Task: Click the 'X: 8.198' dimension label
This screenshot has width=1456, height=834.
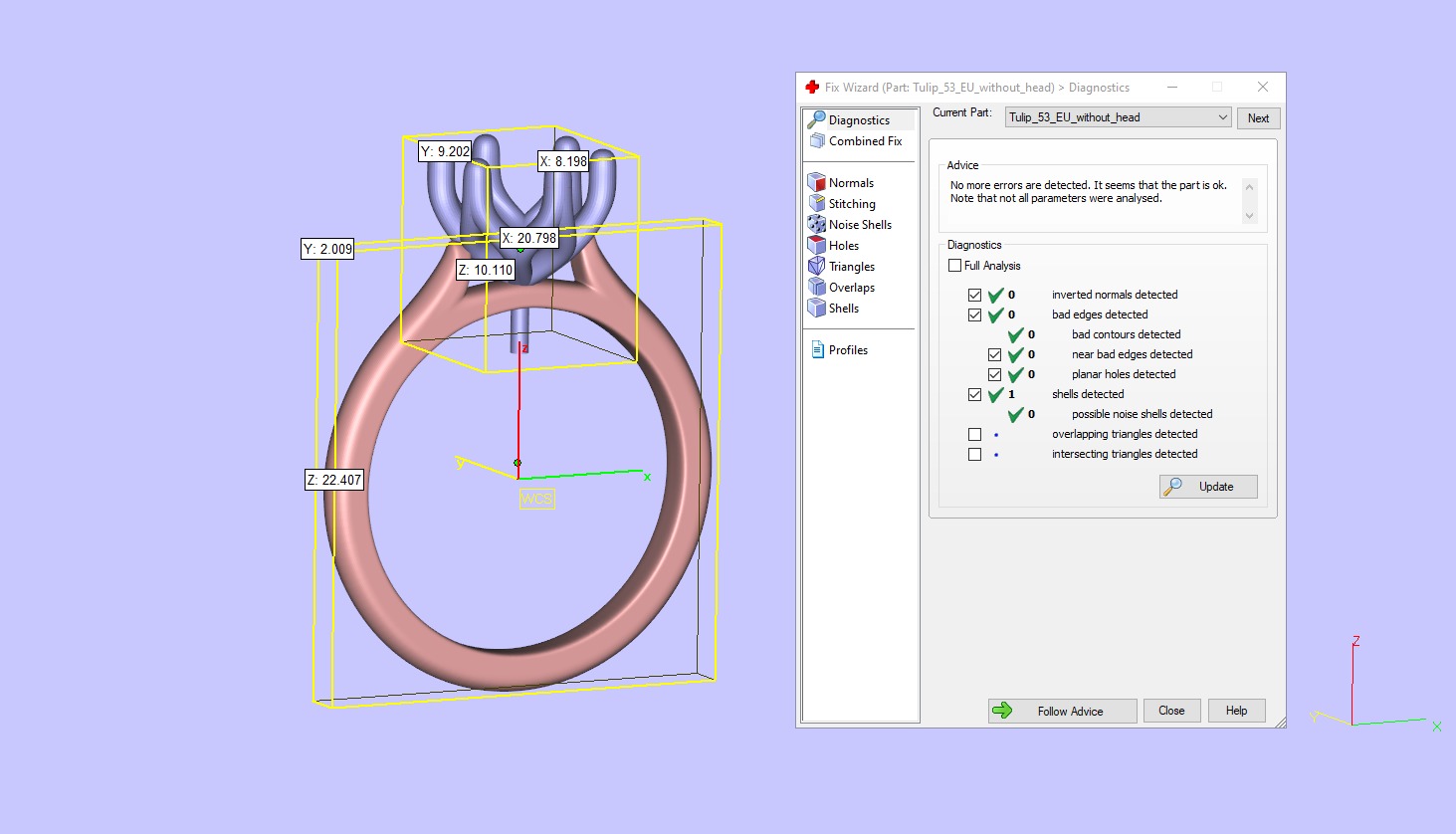Action: [563, 161]
